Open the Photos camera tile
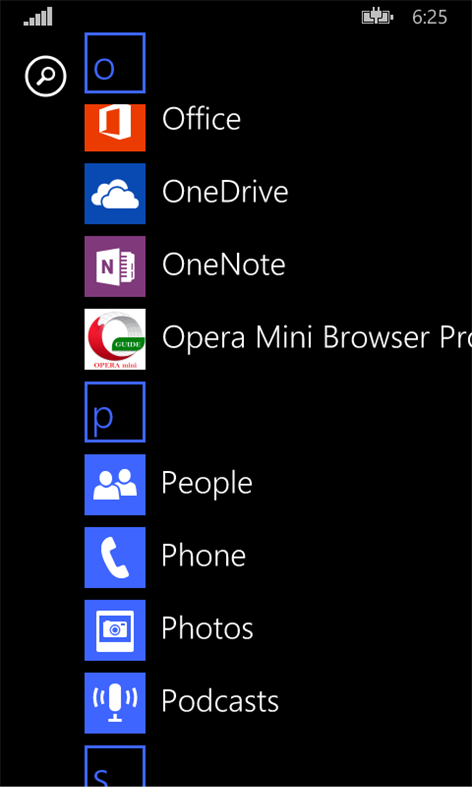472x787 pixels. pos(115,630)
